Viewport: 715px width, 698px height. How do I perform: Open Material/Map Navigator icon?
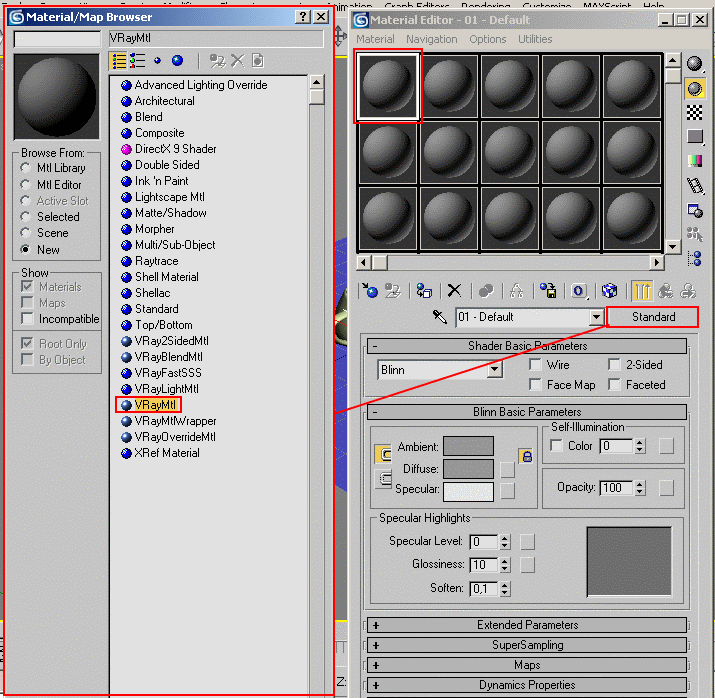(x=694, y=258)
